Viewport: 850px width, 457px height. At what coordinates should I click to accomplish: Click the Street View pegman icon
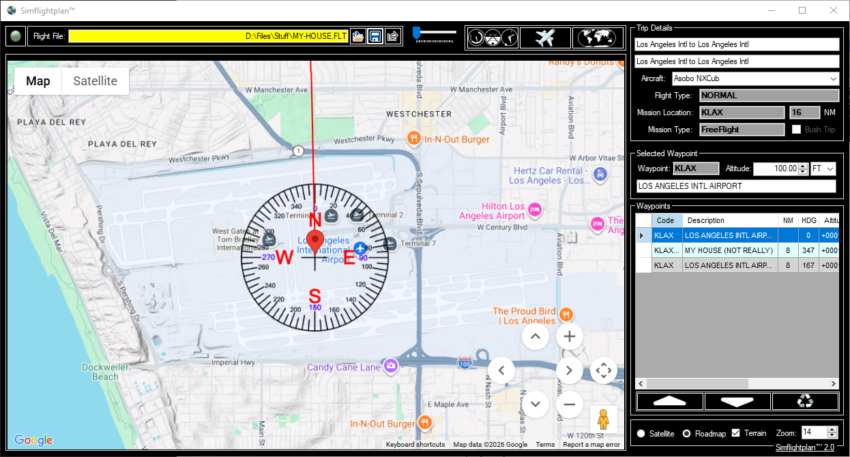pyautogui.click(x=603, y=420)
